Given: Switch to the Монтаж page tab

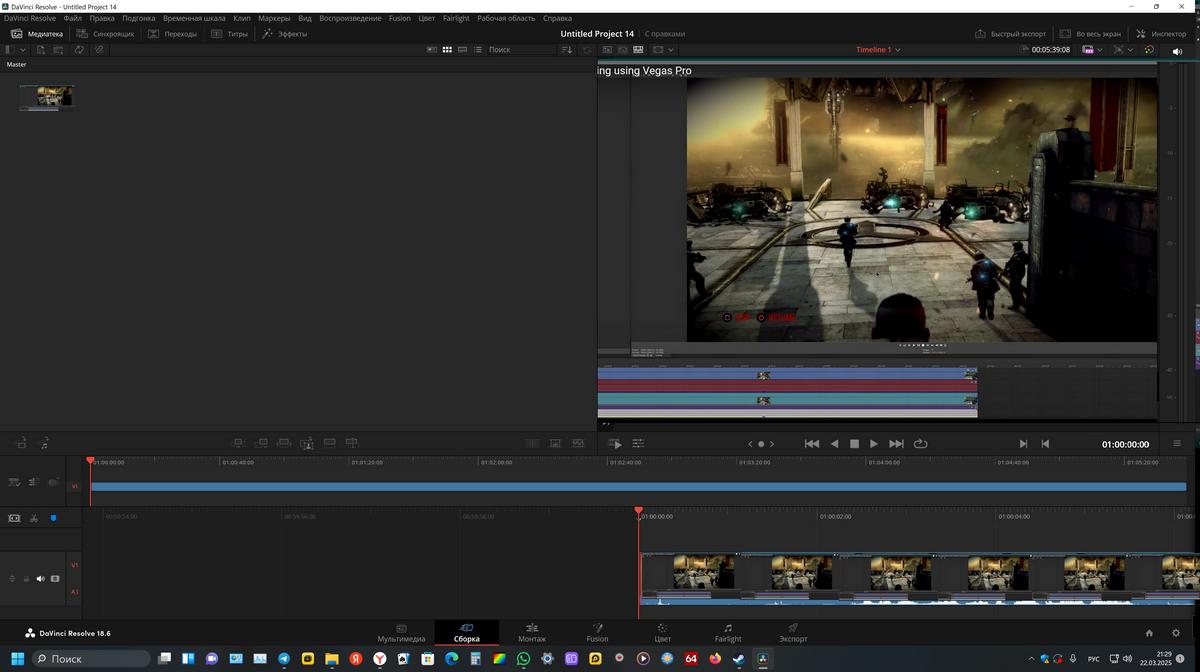Looking at the screenshot, I should 532,633.
